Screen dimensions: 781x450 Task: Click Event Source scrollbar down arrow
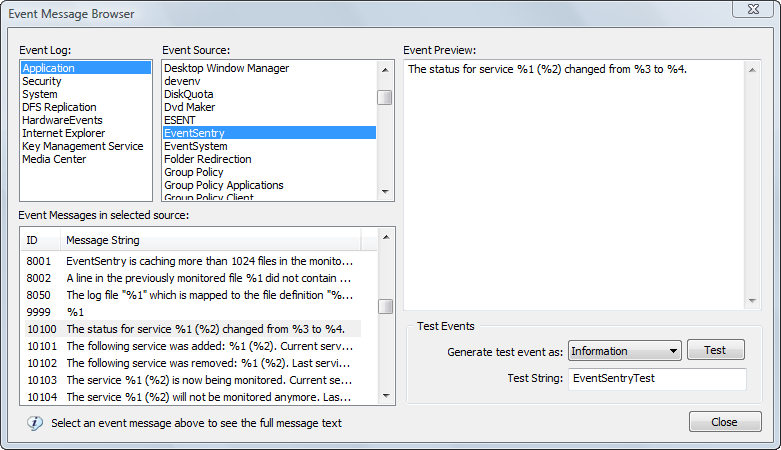385,192
